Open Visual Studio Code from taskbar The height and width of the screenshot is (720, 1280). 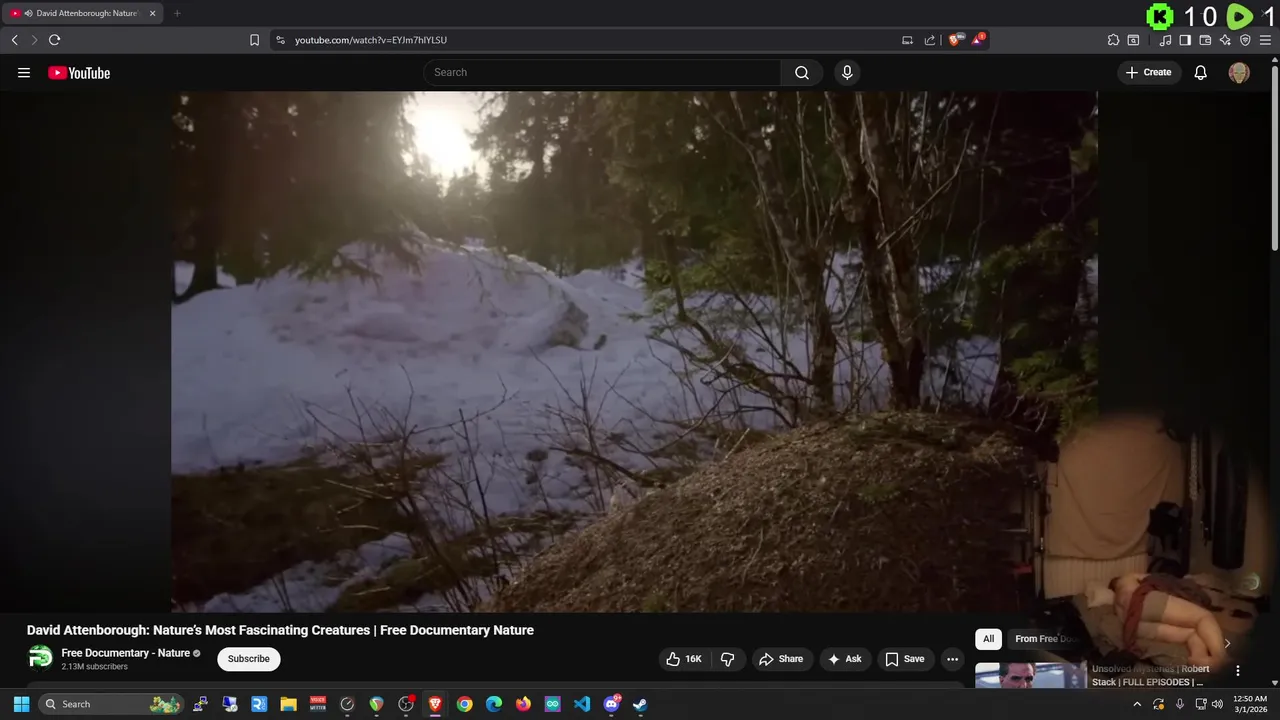pos(582,704)
